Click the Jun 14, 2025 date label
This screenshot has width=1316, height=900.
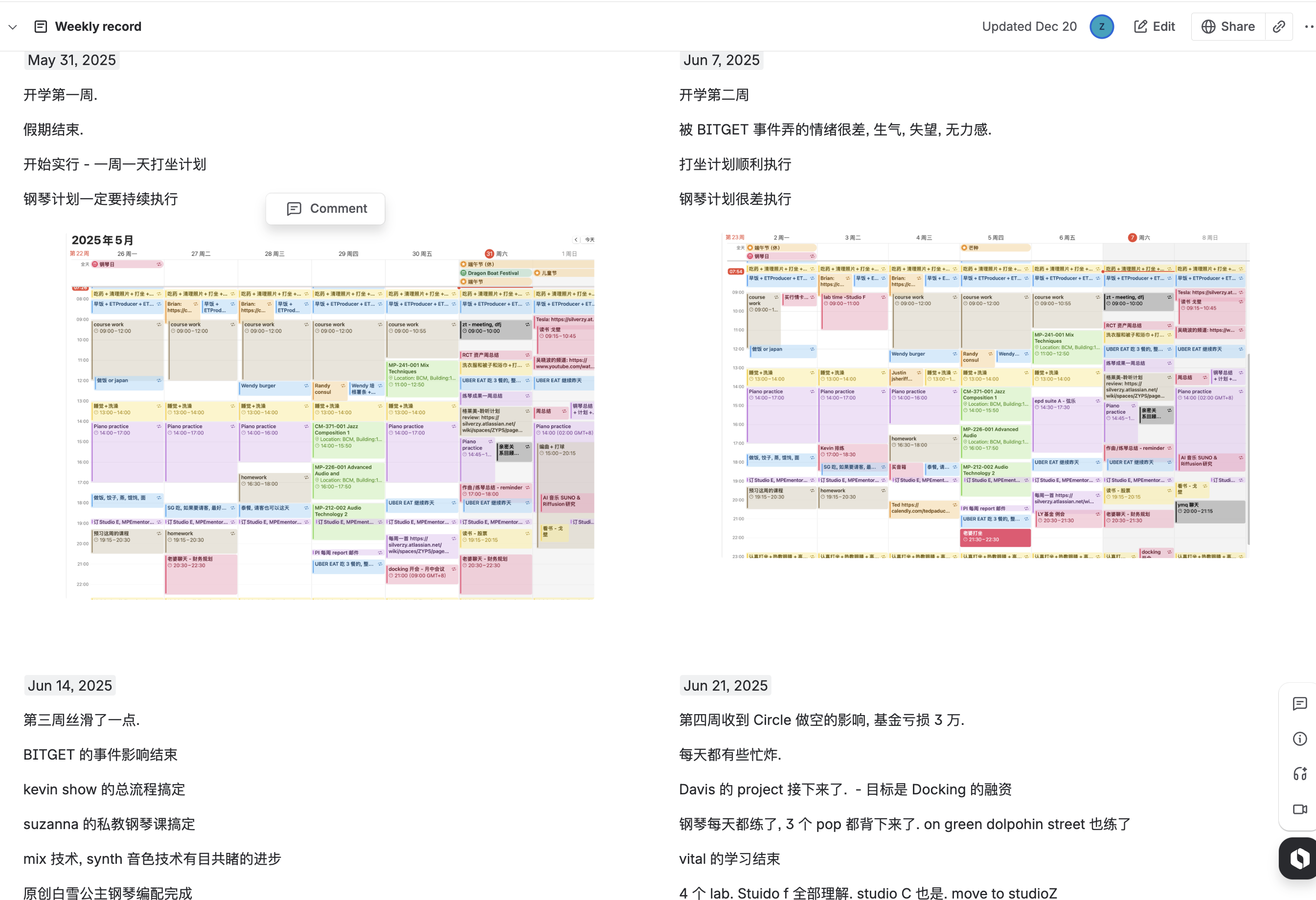coord(70,685)
